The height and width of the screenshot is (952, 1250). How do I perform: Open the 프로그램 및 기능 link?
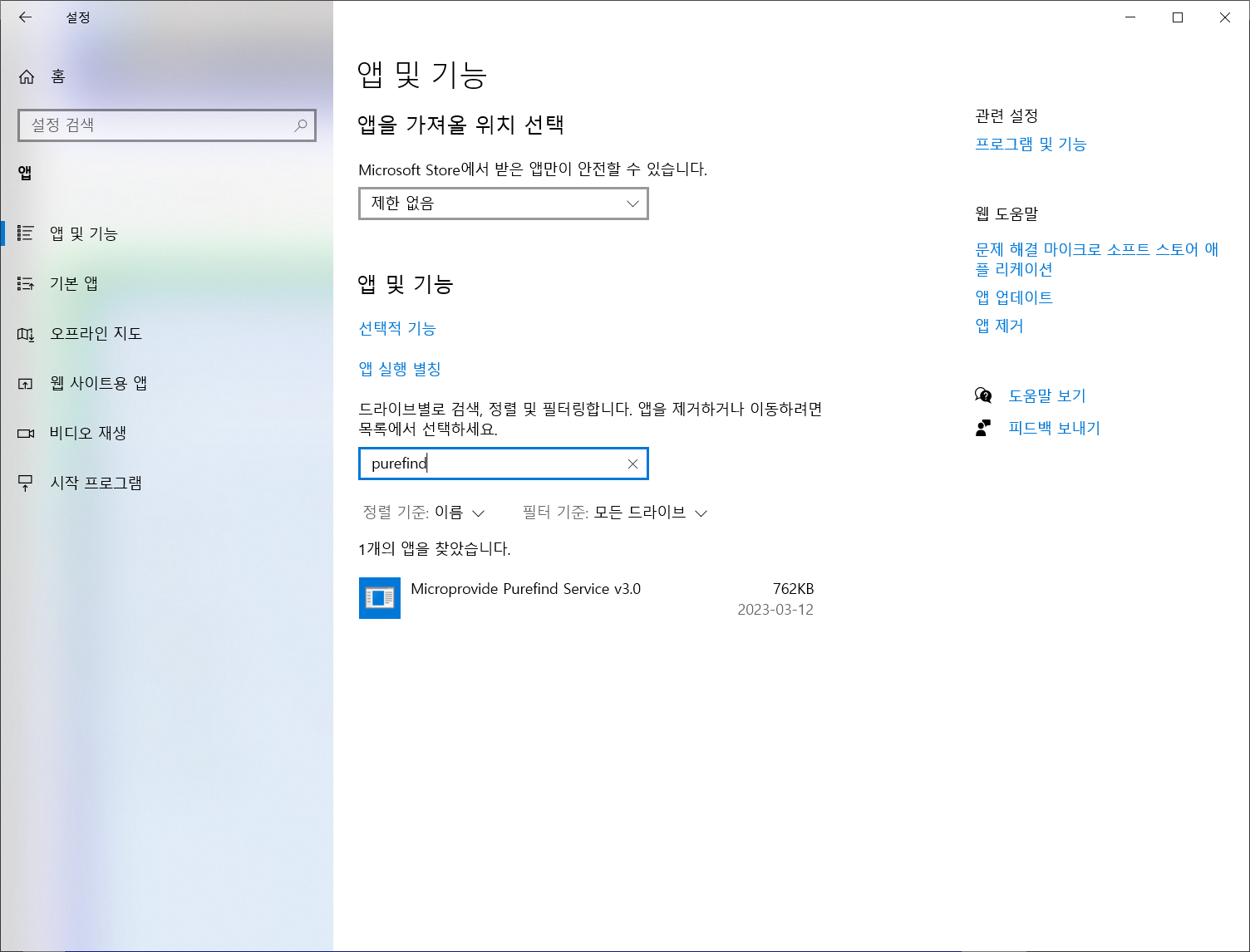(x=1031, y=144)
